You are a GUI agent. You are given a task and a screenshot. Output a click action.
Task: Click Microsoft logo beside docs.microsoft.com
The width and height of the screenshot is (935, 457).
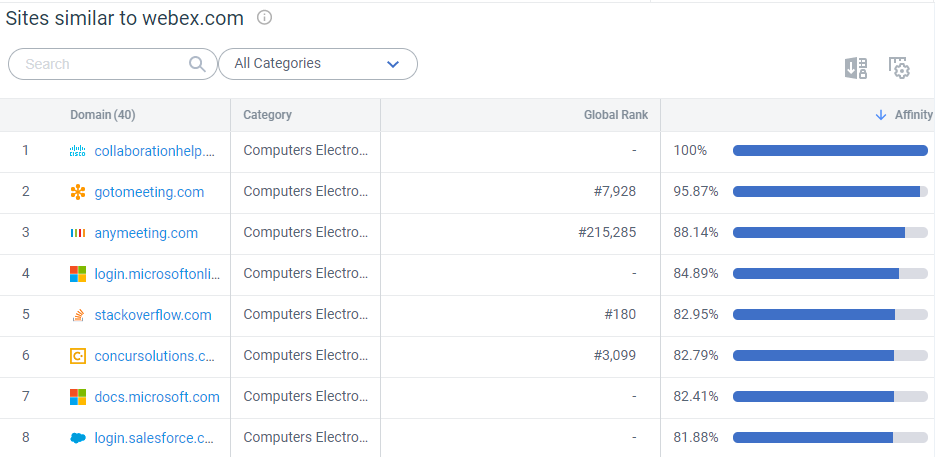click(78, 397)
